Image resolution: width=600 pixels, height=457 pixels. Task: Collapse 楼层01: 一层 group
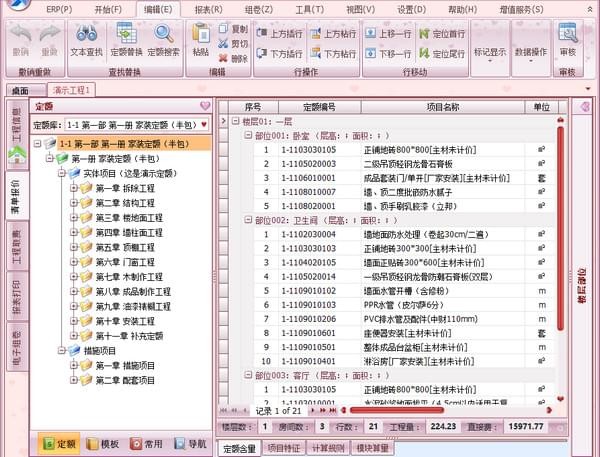[x=235, y=121]
